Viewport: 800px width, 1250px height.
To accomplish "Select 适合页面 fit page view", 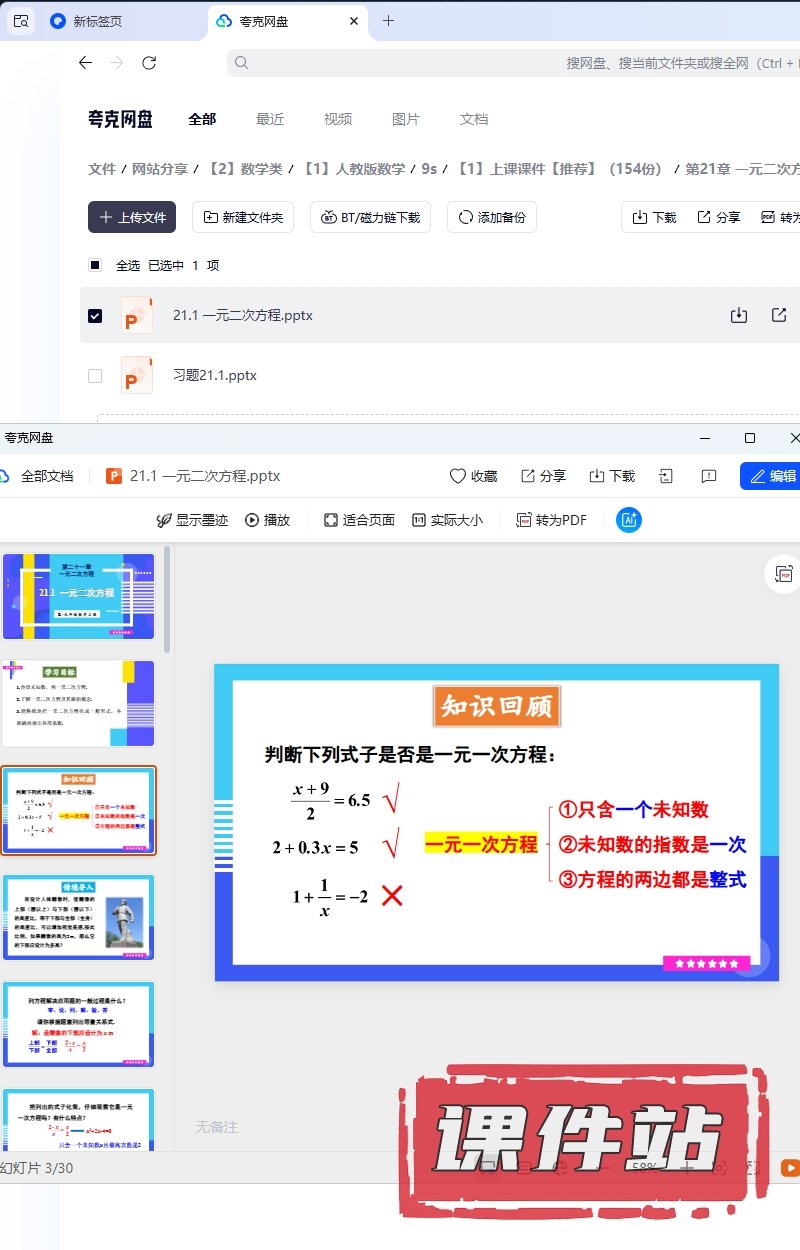I will [359, 520].
